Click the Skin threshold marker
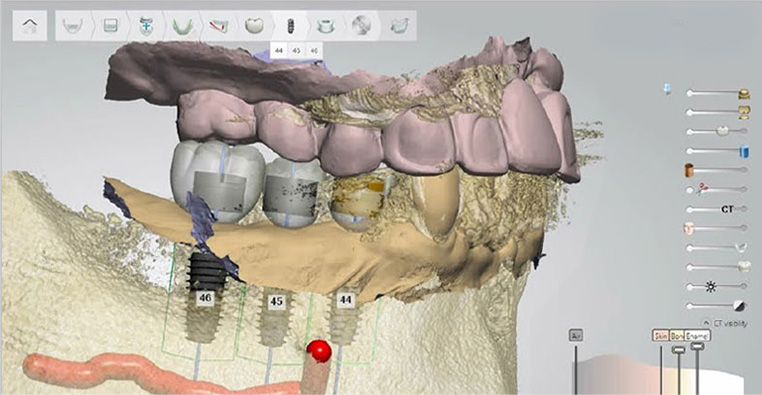Screen dimensions: 762x395 [660, 335]
